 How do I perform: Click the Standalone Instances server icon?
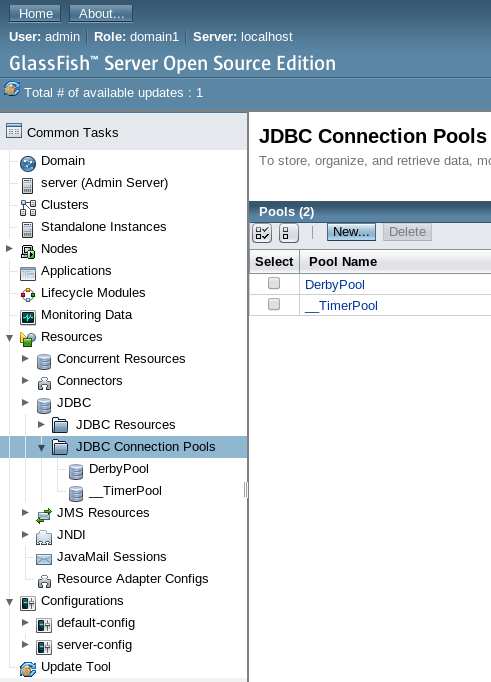click(27, 230)
